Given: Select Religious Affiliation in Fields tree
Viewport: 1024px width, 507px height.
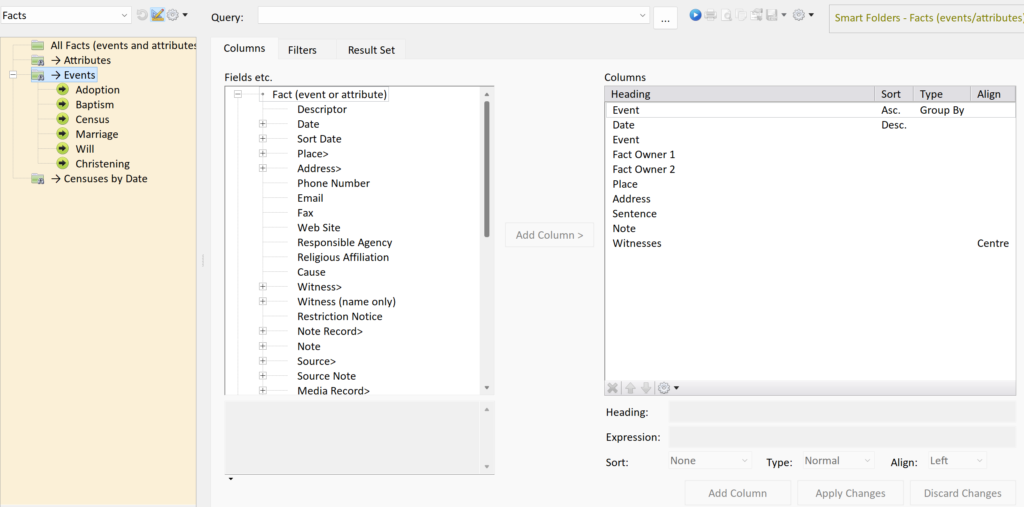Looking at the screenshot, I should pos(343,257).
